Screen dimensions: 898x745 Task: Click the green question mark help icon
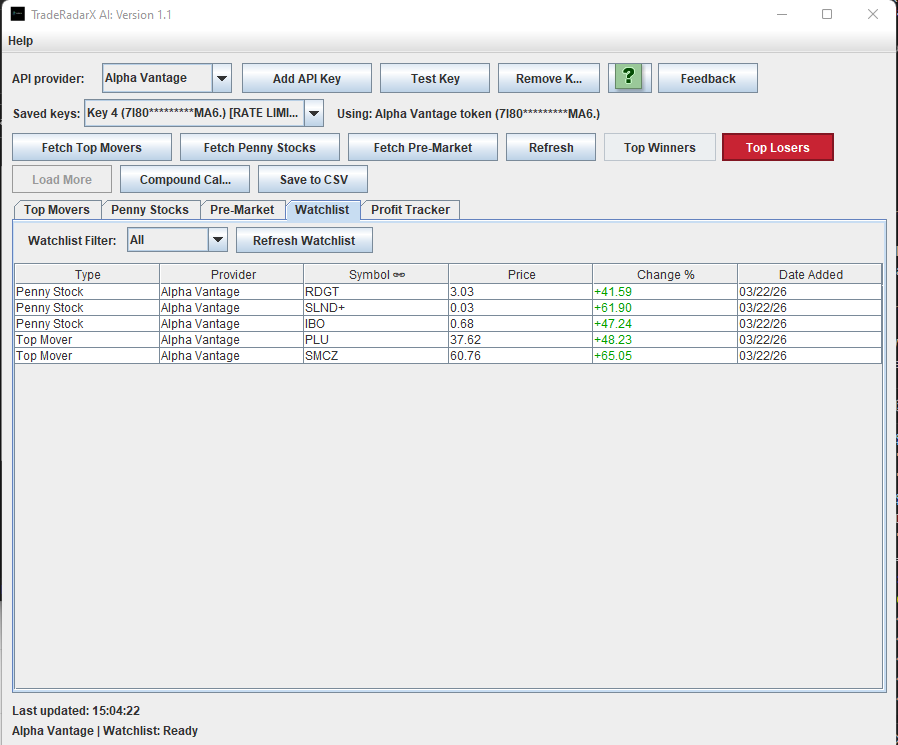(x=629, y=77)
